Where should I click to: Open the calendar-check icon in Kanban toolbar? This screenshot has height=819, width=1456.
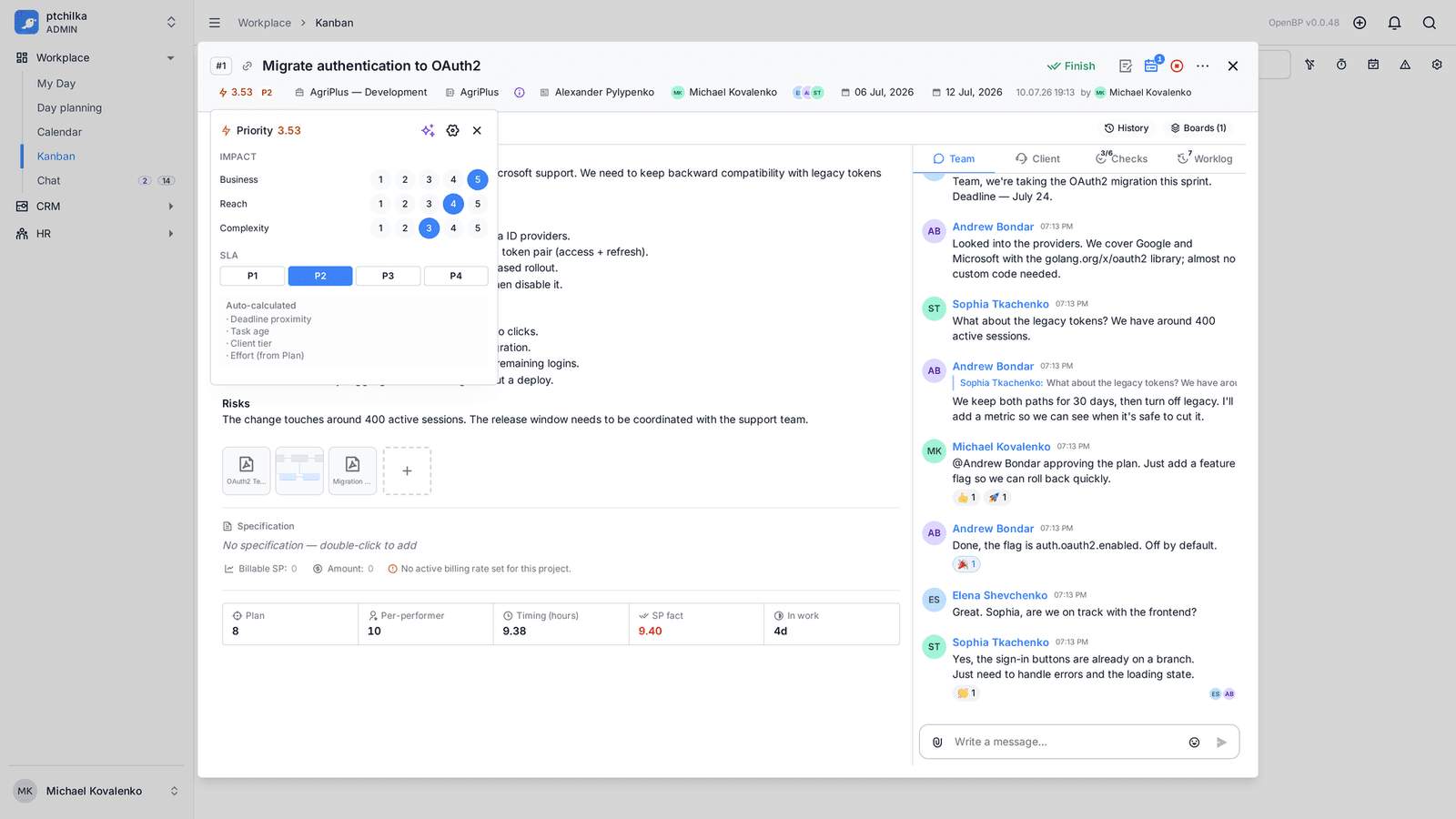click(x=1373, y=65)
